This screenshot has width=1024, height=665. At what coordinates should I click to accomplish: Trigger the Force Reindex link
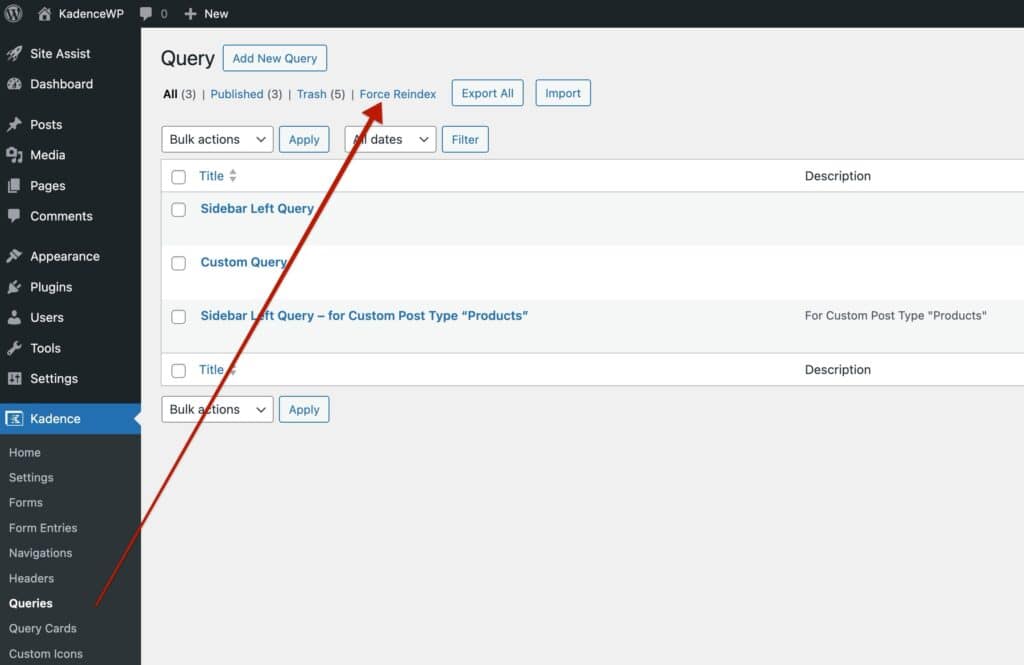pyautogui.click(x=397, y=93)
